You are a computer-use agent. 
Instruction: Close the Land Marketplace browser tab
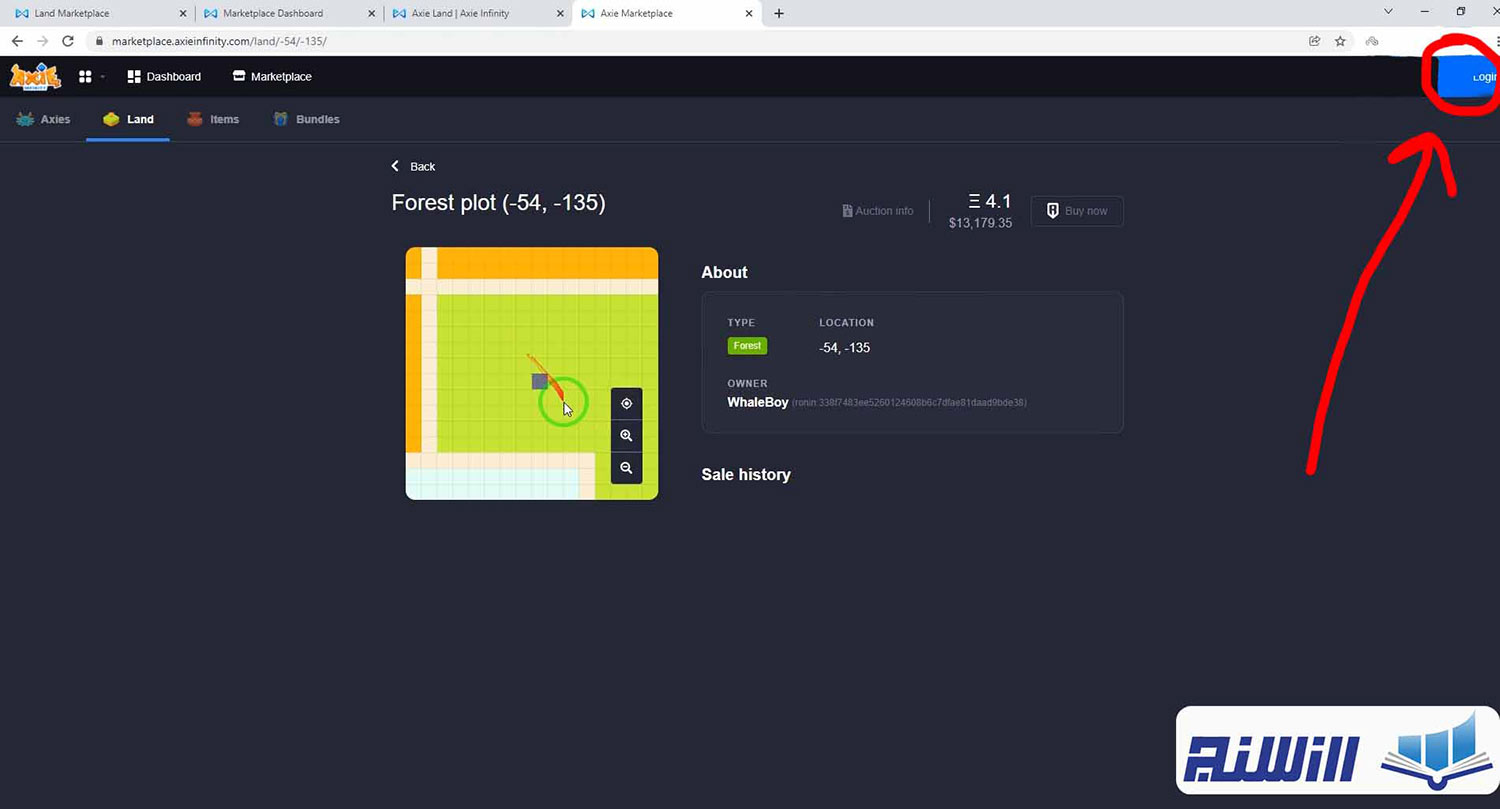click(x=183, y=14)
